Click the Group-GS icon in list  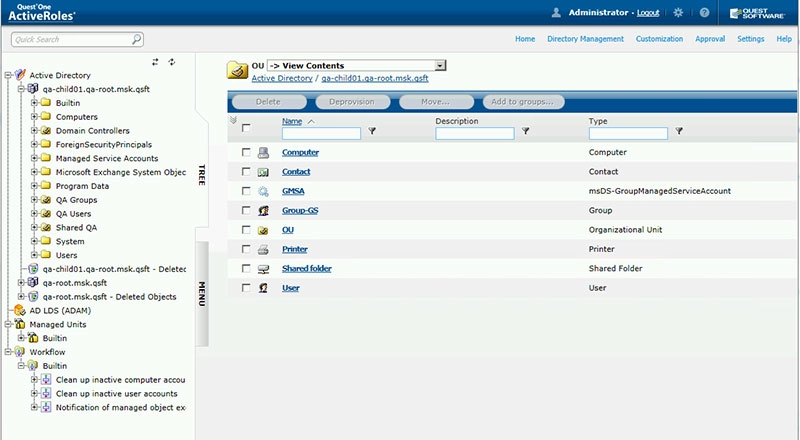pos(263,210)
